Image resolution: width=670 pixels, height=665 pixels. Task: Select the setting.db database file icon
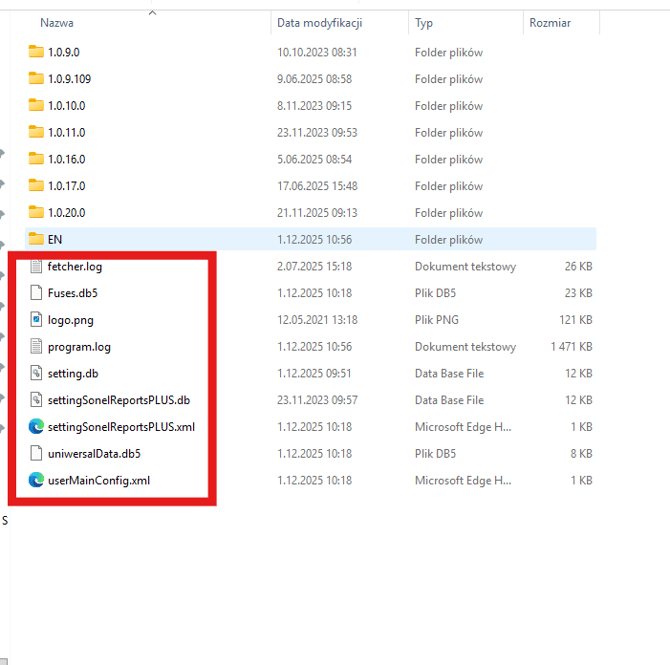point(37,374)
